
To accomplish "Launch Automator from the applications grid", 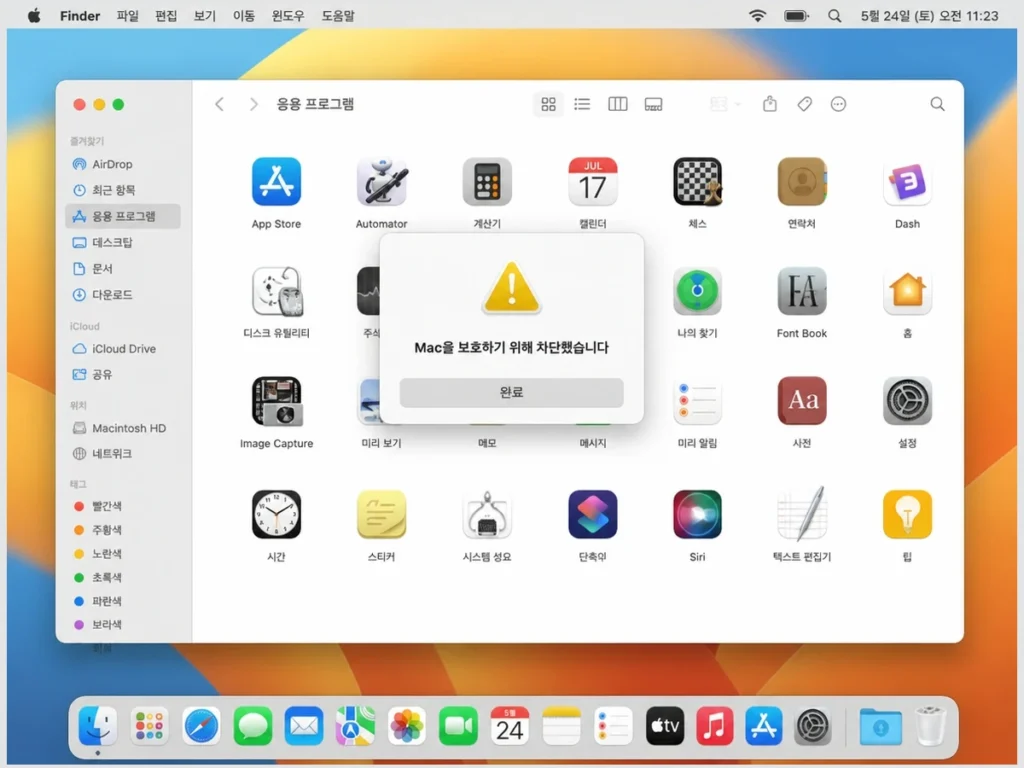I will coord(382,182).
